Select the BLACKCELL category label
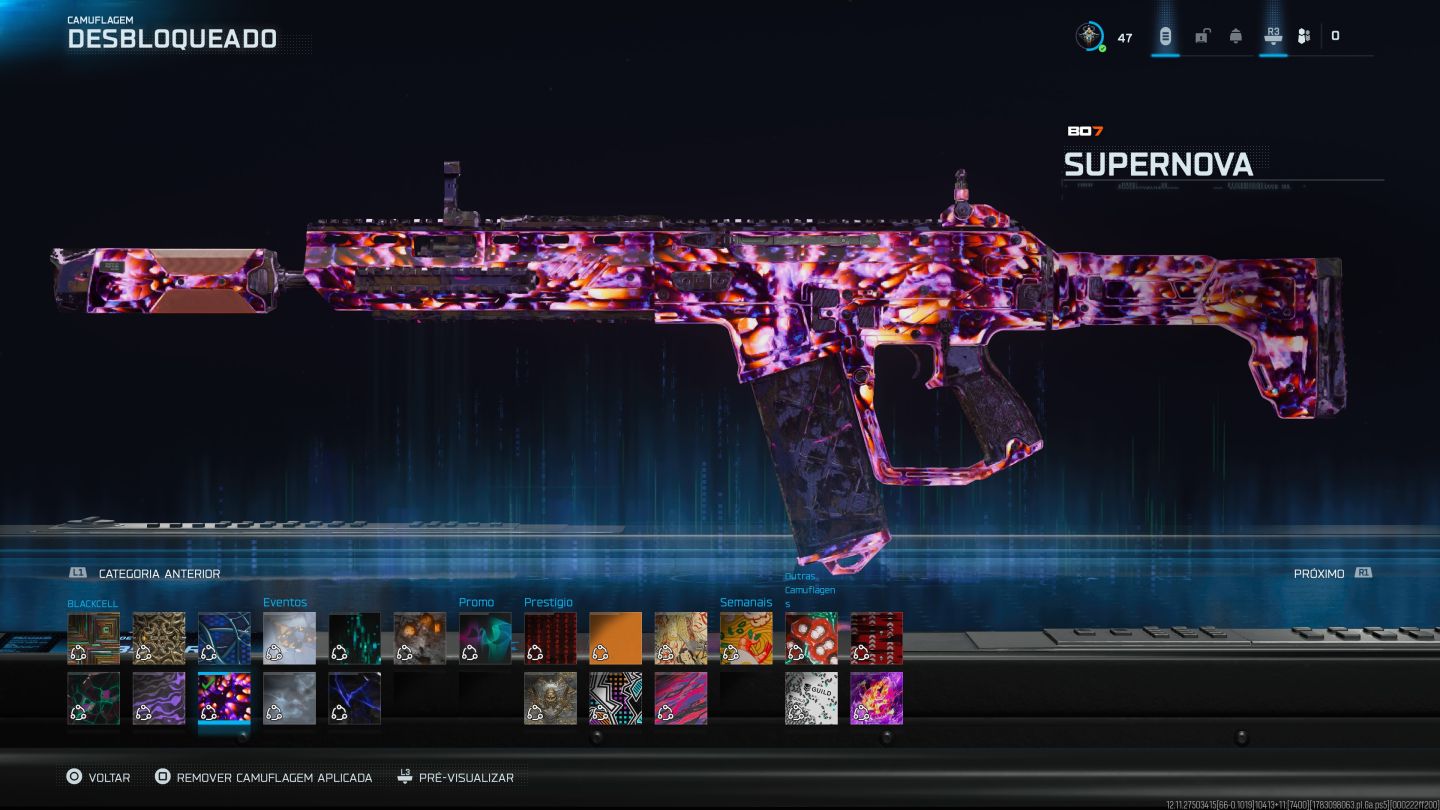This screenshot has width=1440, height=810. click(93, 604)
